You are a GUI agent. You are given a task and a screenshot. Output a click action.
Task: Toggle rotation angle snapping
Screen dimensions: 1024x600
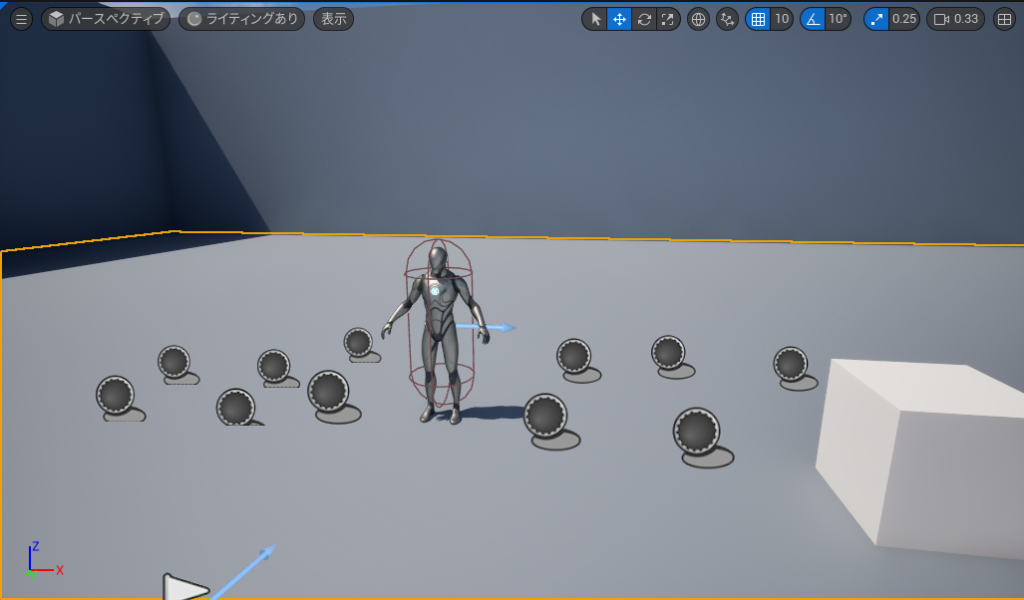[813, 19]
